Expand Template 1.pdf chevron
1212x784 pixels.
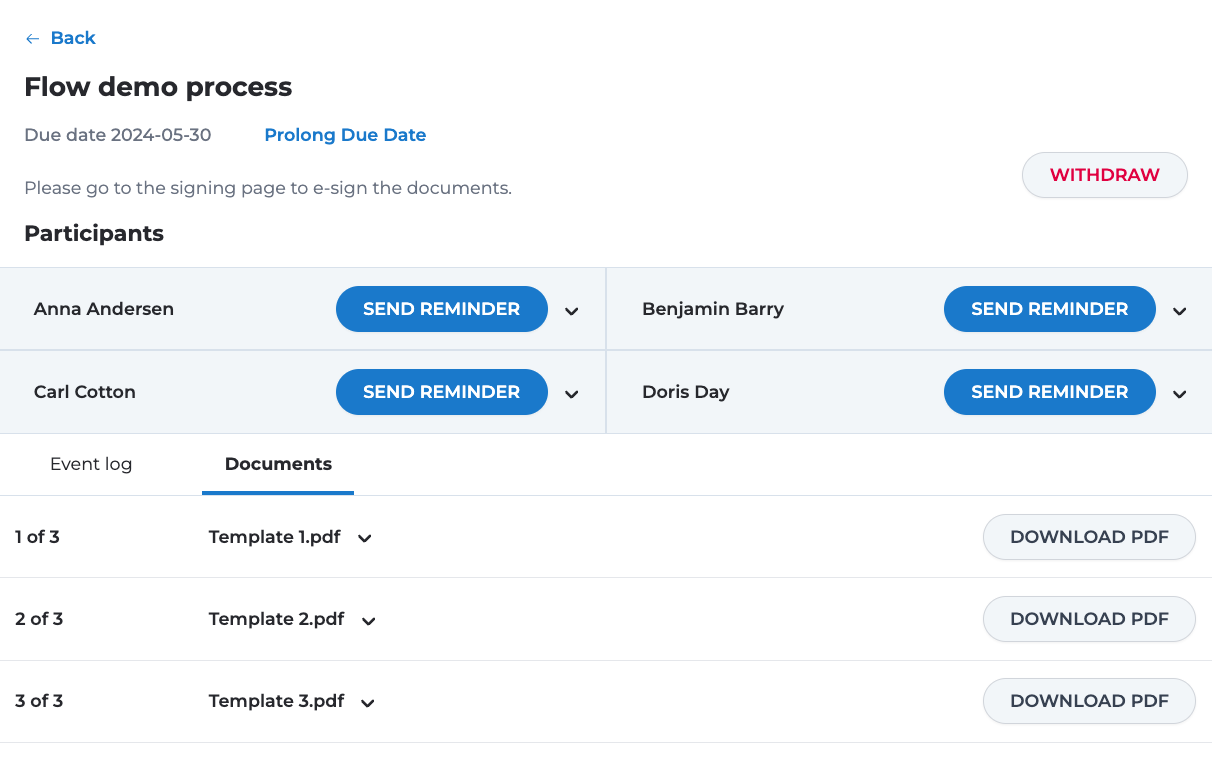pos(365,539)
